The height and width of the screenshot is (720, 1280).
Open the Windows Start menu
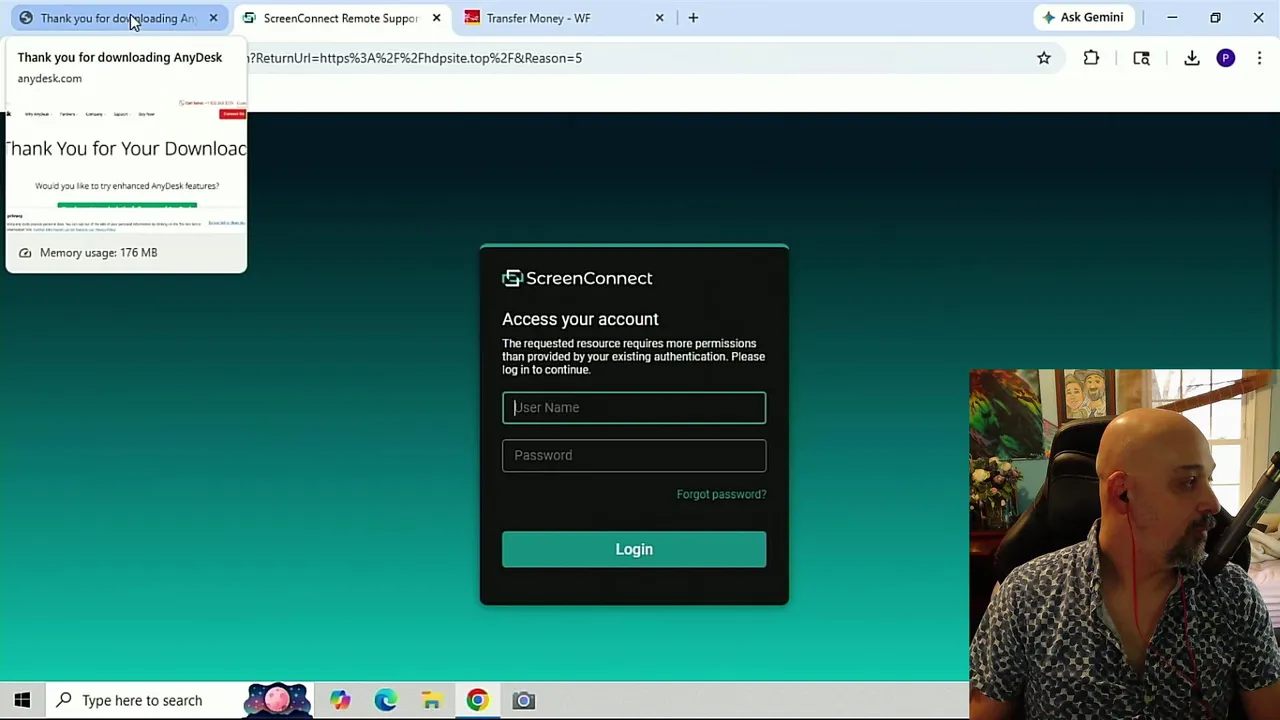click(x=22, y=700)
